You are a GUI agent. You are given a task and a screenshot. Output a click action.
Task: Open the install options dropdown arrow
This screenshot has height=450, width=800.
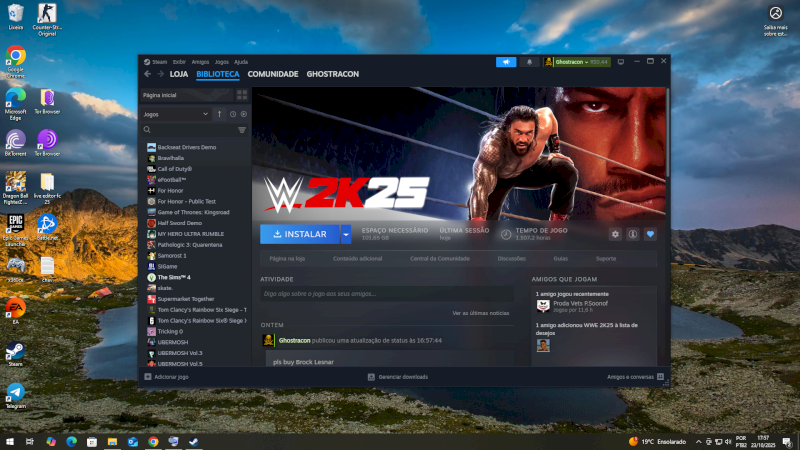346,234
